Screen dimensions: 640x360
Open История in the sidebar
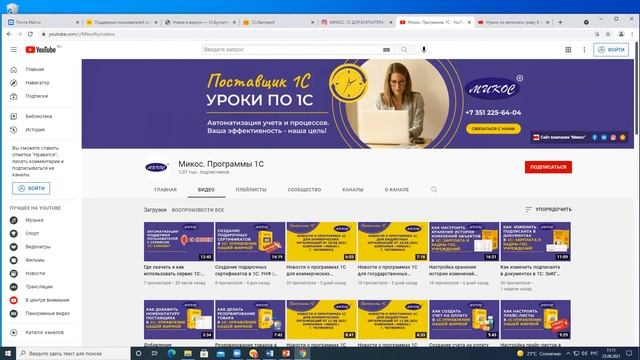[35, 130]
